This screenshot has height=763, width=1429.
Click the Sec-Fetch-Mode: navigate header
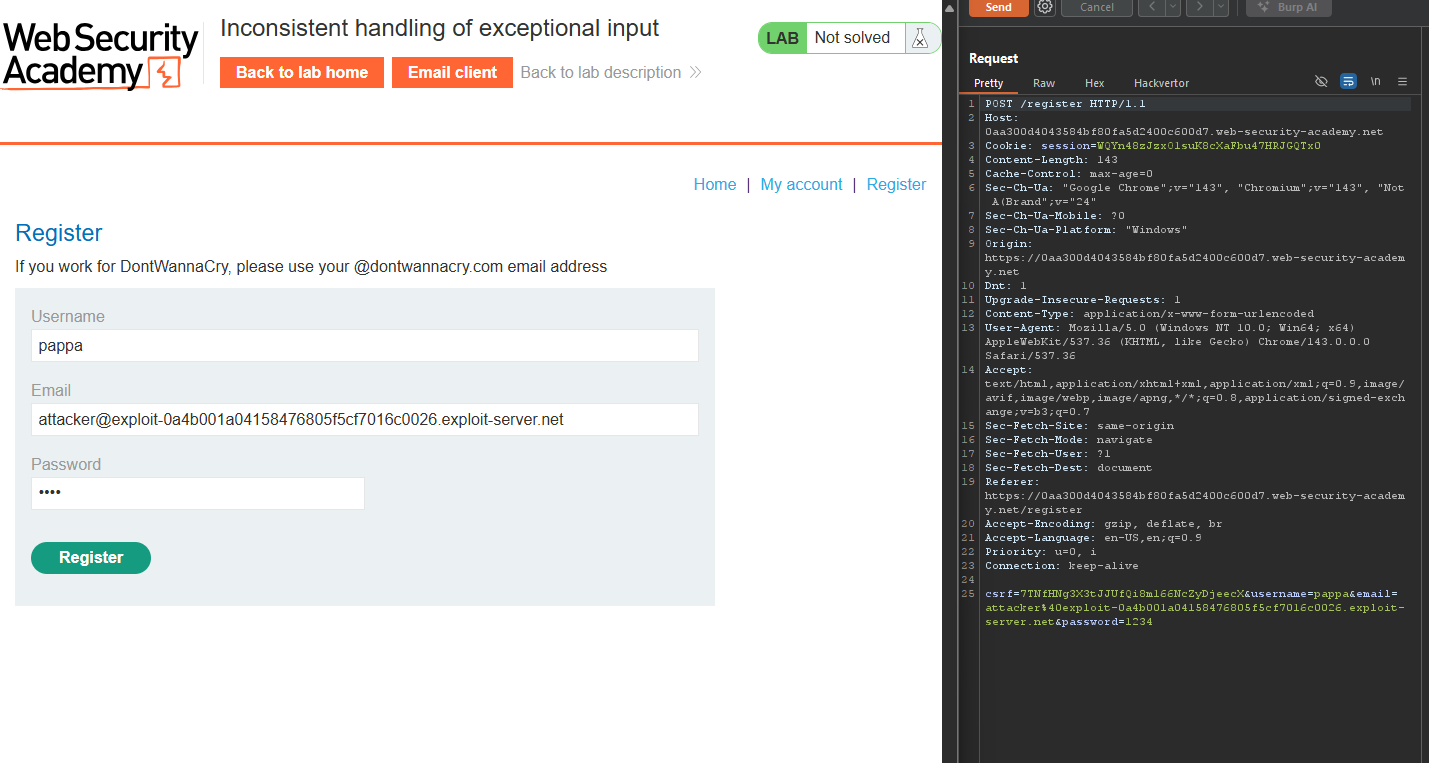point(1069,440)
